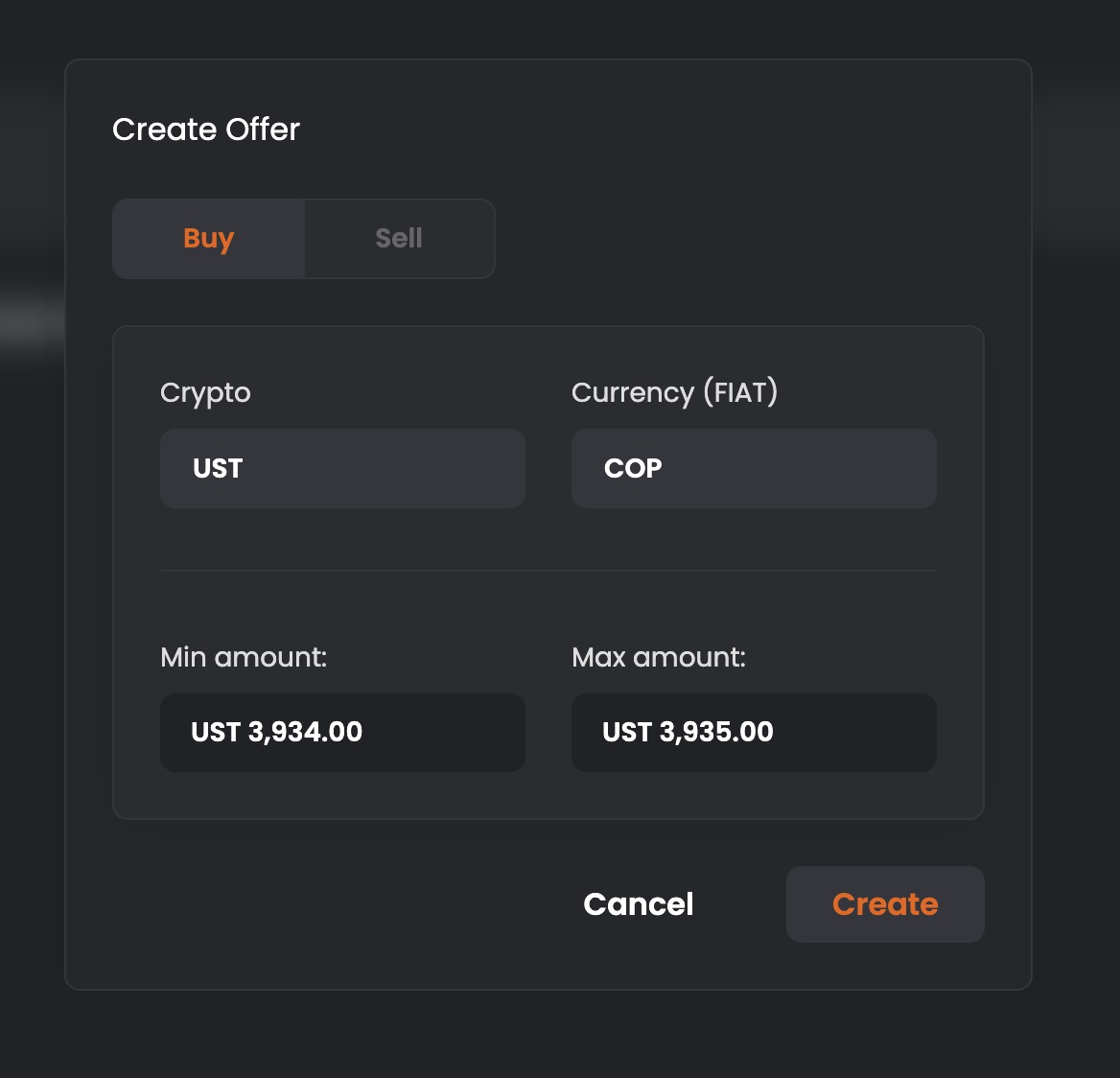The height and width of the screenshot is (1078, 1120).
Task: Switch to the Buy tab
Action: pos(209,239)
